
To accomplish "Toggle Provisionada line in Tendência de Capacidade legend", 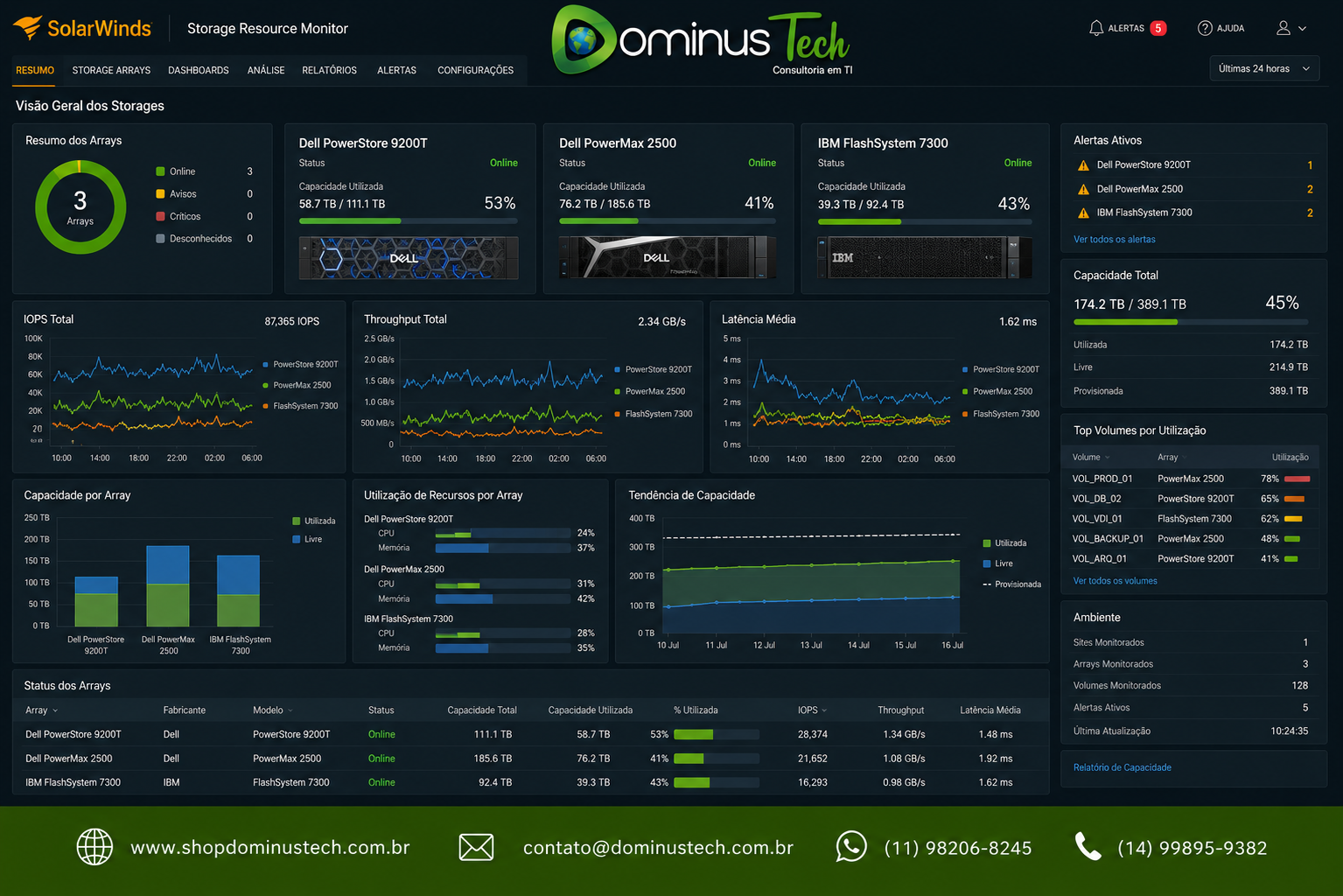I will click(x=1012, y=584).
